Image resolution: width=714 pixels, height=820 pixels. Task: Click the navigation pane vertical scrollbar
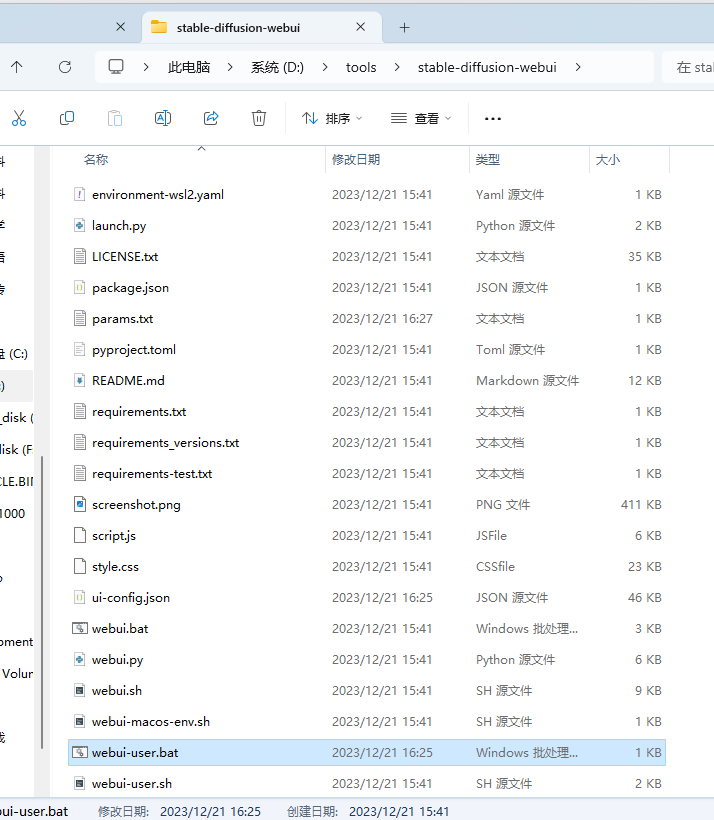pos(42,601)
